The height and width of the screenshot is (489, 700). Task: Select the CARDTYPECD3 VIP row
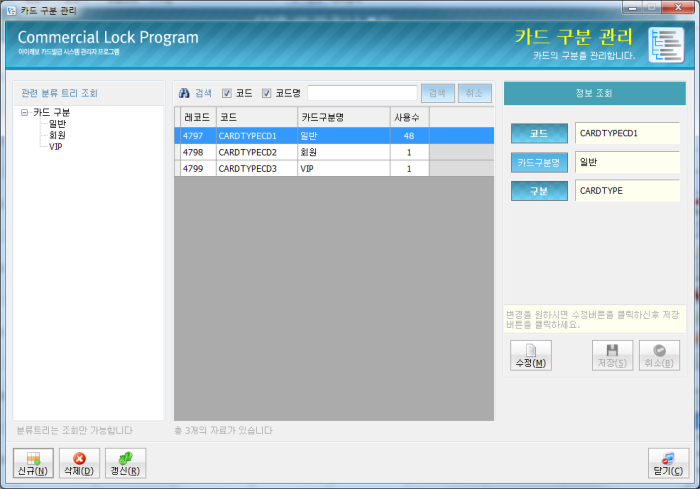point(300,169)
